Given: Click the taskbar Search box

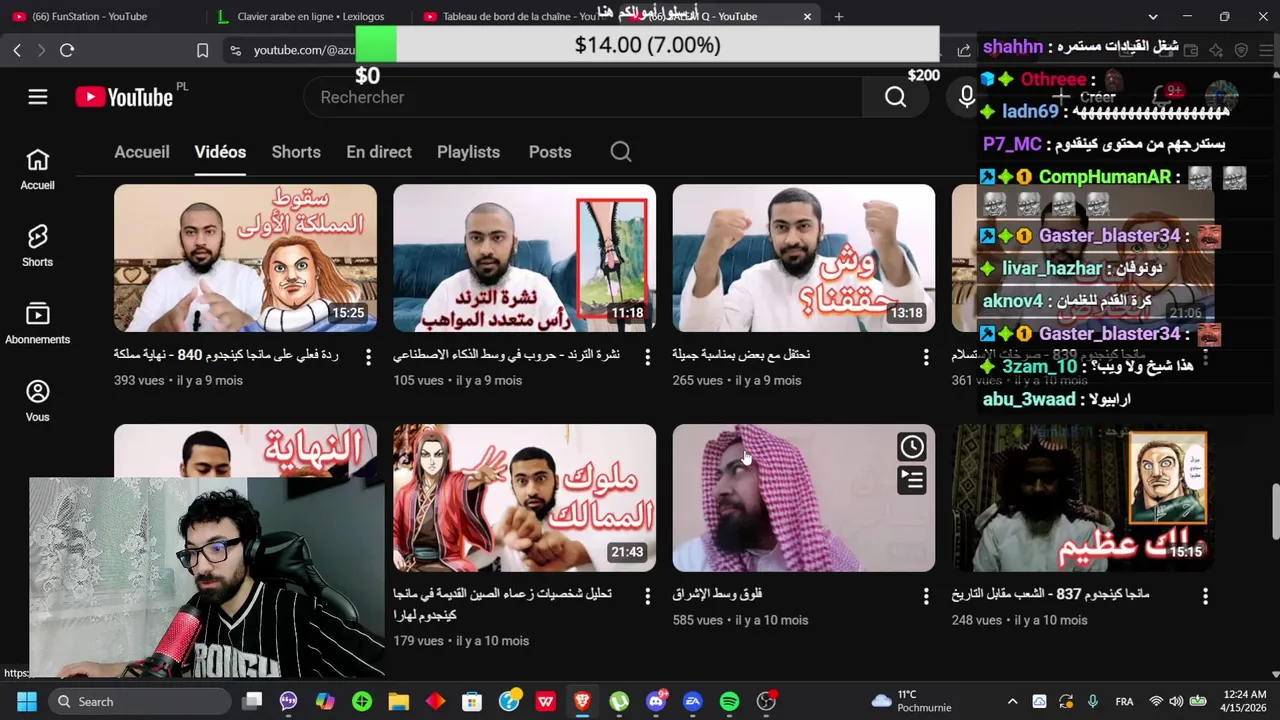Looking at the screenshot, I should [139, 702].
